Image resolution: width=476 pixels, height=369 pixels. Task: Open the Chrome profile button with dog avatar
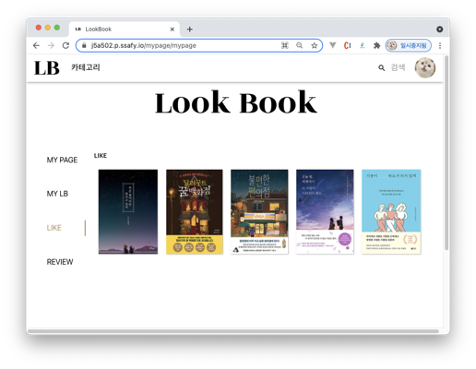[x=408, y=45]
